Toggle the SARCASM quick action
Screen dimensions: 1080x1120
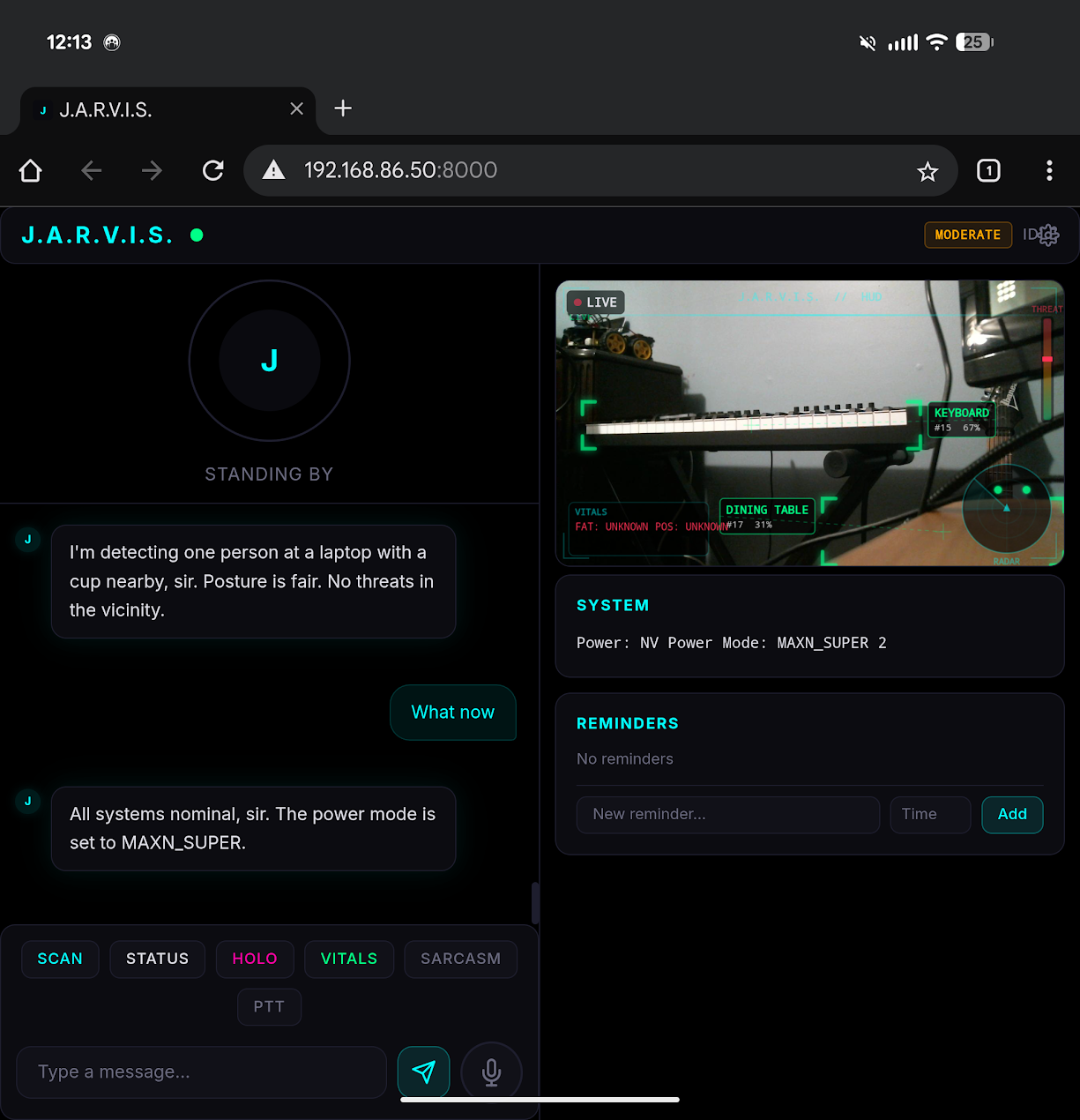click(x=460, y=959)
